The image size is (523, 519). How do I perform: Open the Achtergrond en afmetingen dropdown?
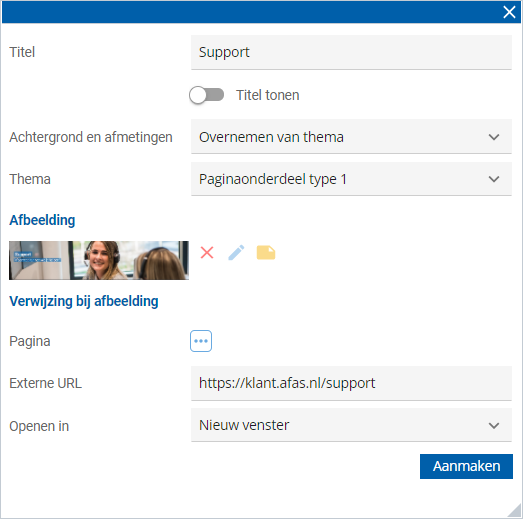[x=351, y=137]
